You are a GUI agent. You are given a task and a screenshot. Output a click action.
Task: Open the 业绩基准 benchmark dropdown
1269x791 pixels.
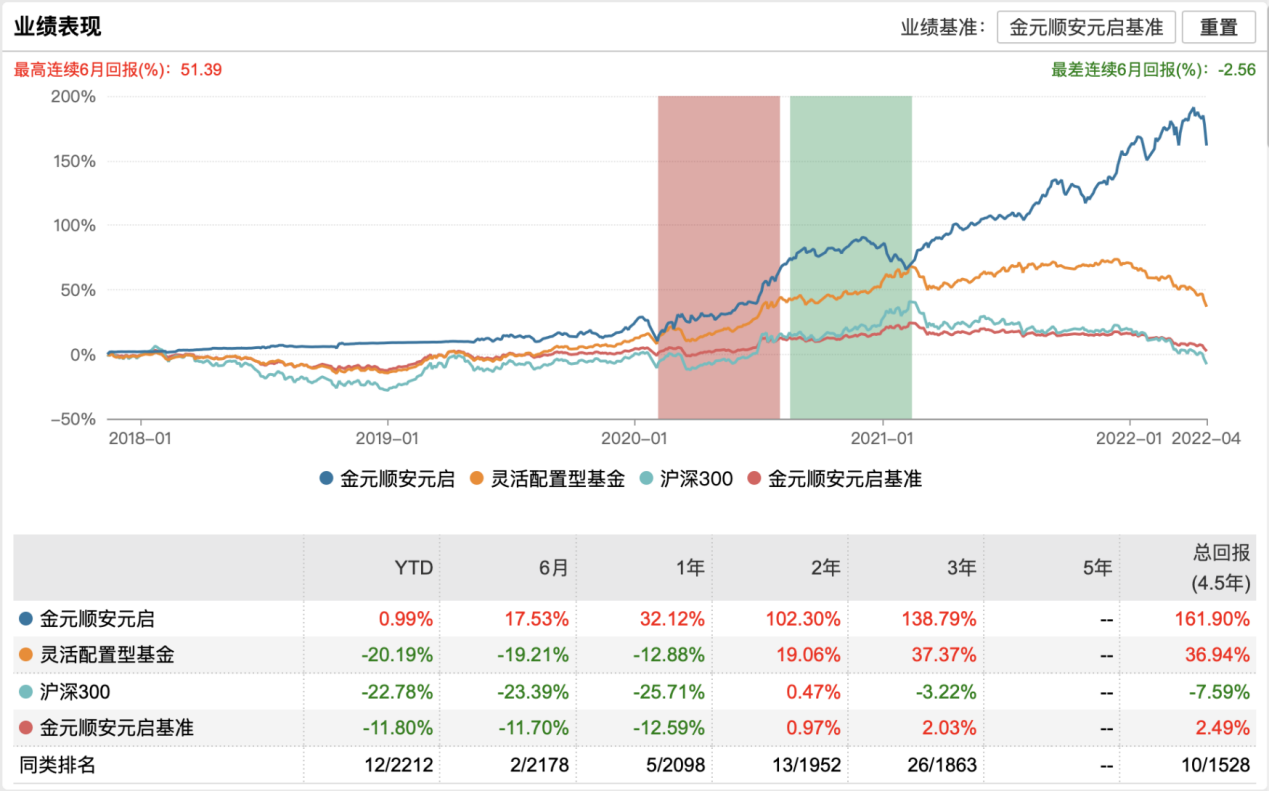tap(1086, 27)
